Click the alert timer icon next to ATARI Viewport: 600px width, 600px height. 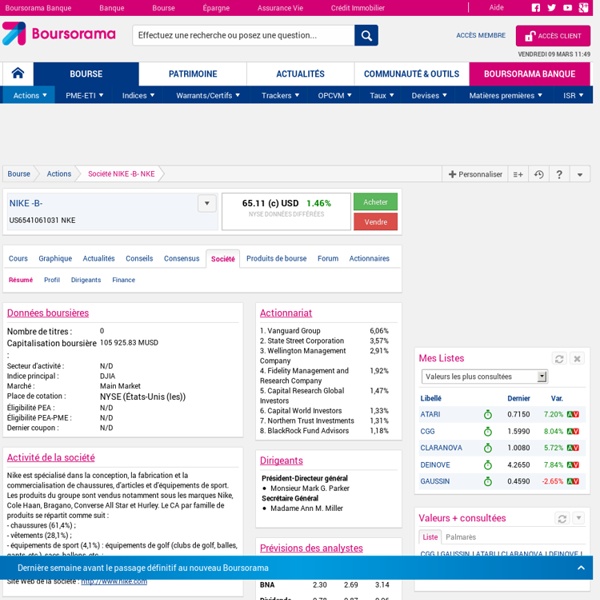pyautogui.click(x=488, y=414)
